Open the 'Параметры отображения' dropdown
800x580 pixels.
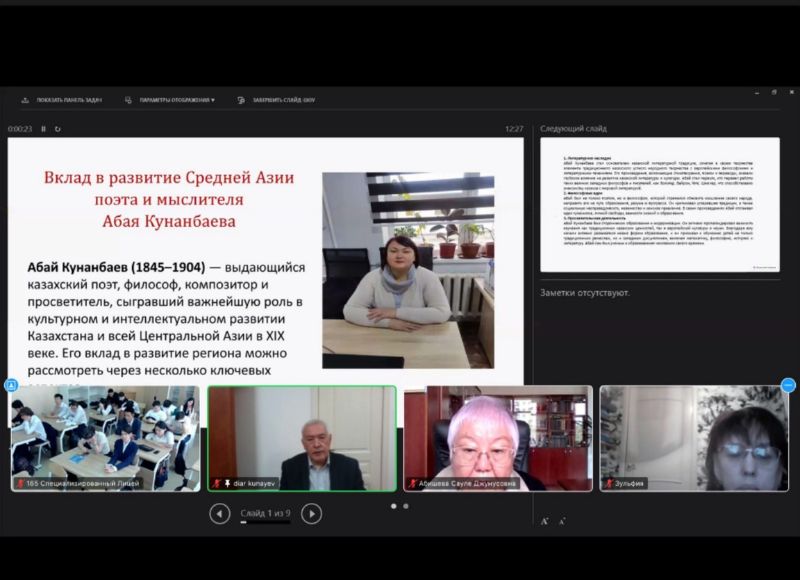(170, 100)
